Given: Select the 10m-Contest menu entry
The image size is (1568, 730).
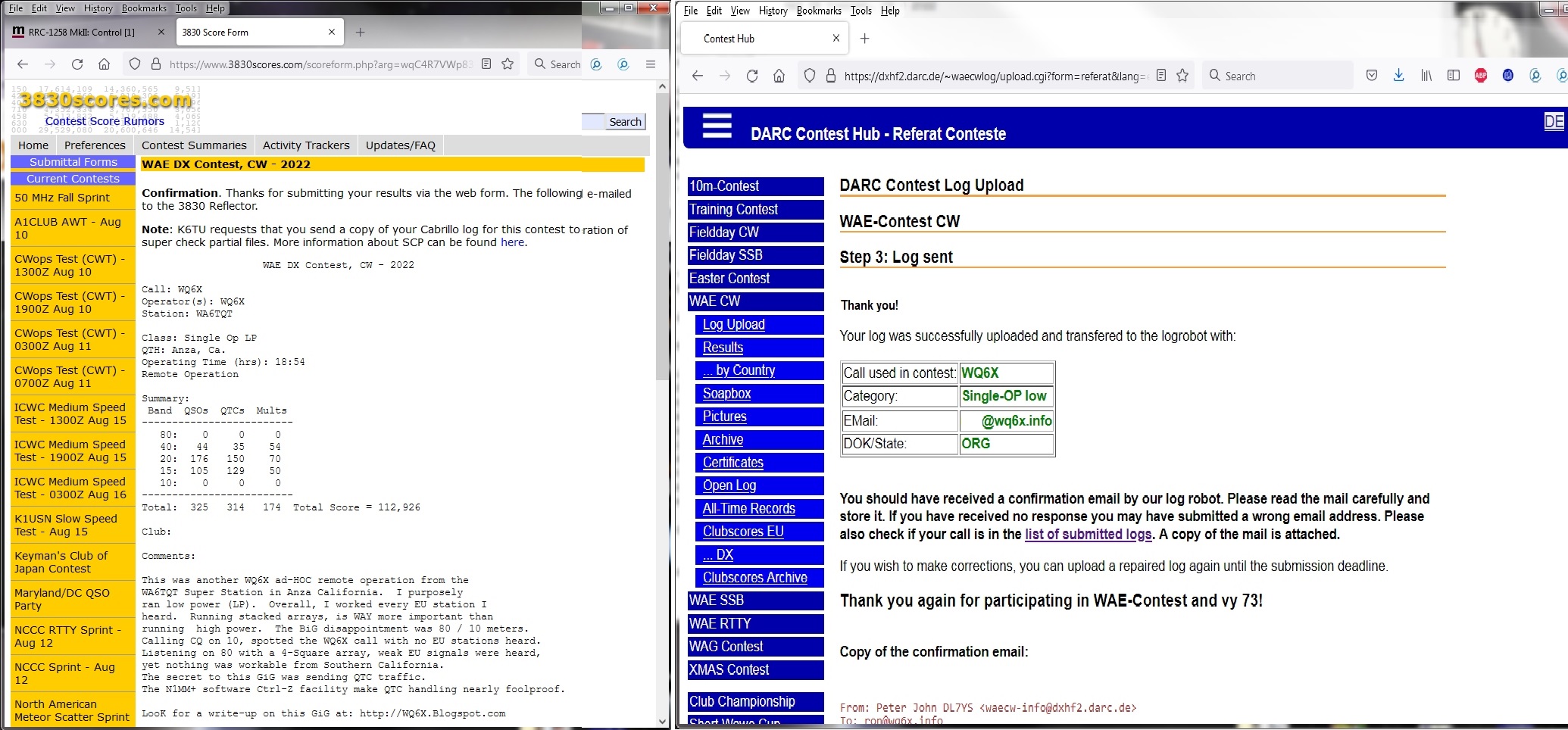Looking at the screenshot, I should click(x=755, y=186).
